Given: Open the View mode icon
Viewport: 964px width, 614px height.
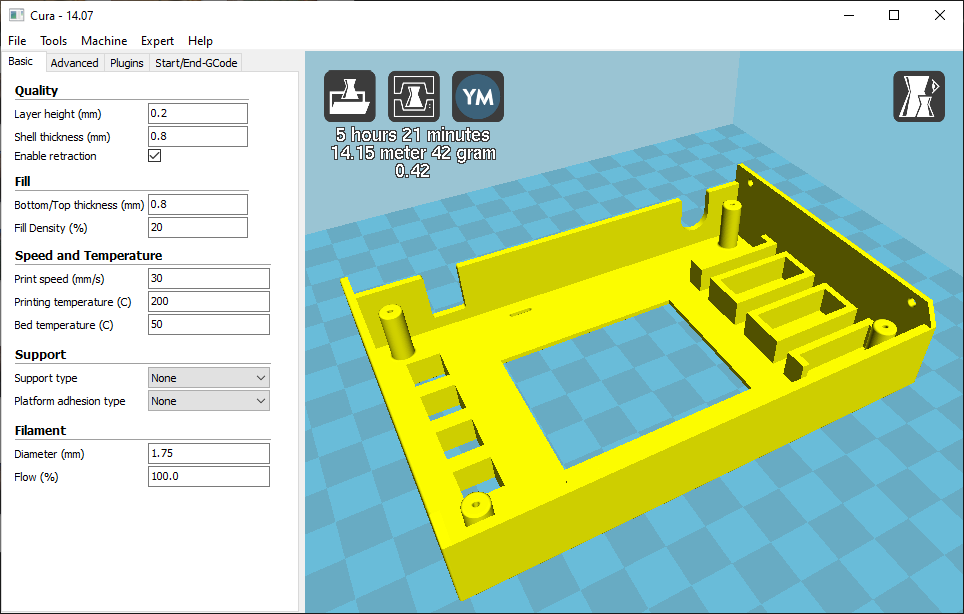Looking at the screenshot, I should 919,96.
